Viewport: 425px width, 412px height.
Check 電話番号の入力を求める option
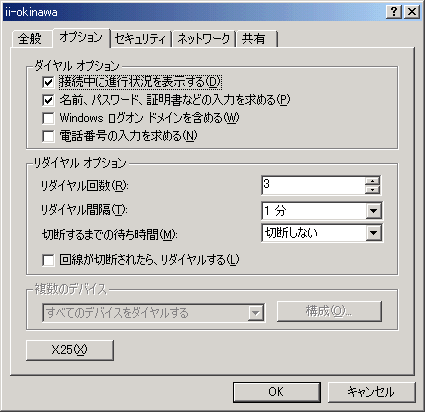(48, 136)
